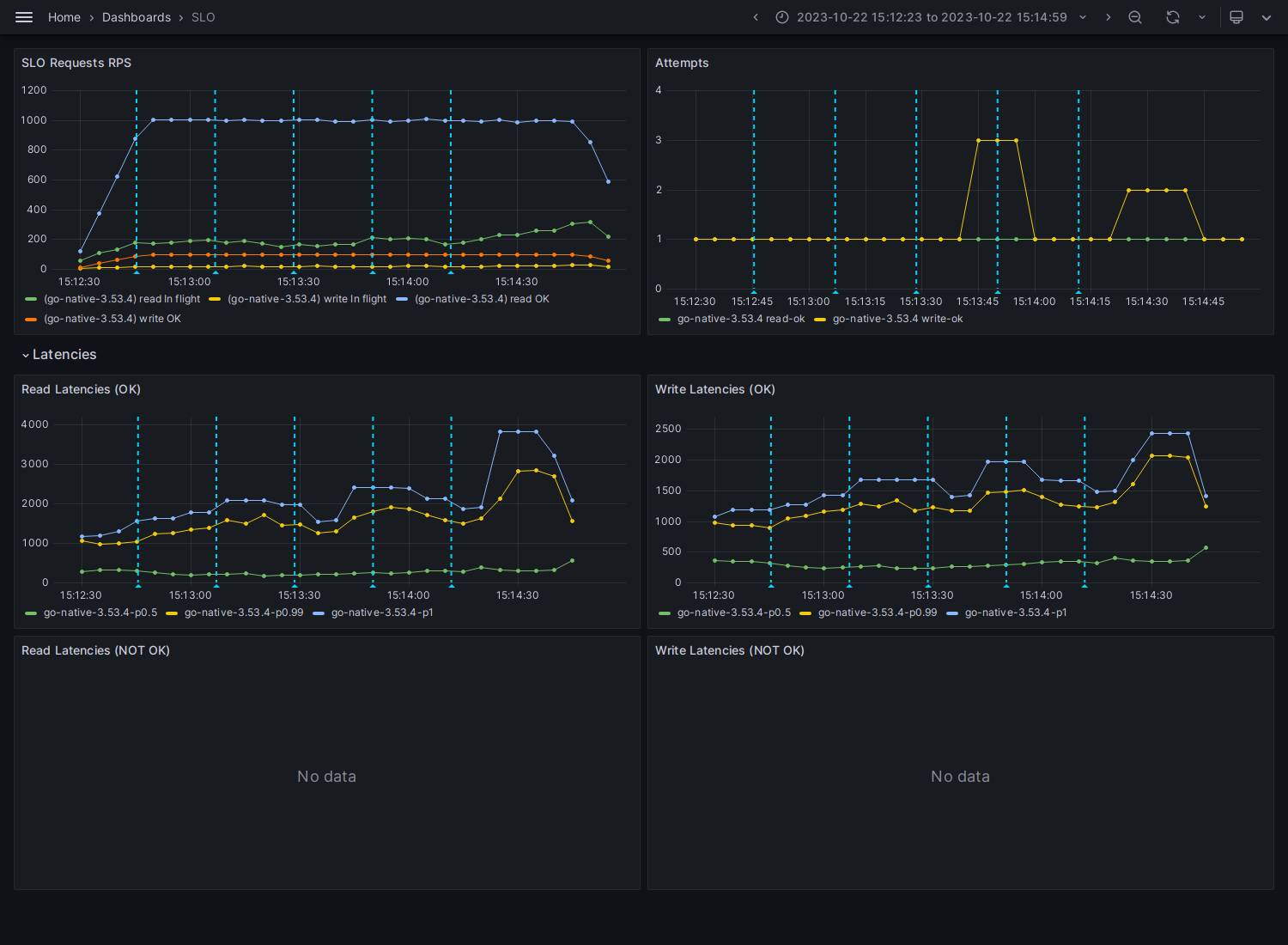Open Attempts panel title menu

(x=682, y=63)
